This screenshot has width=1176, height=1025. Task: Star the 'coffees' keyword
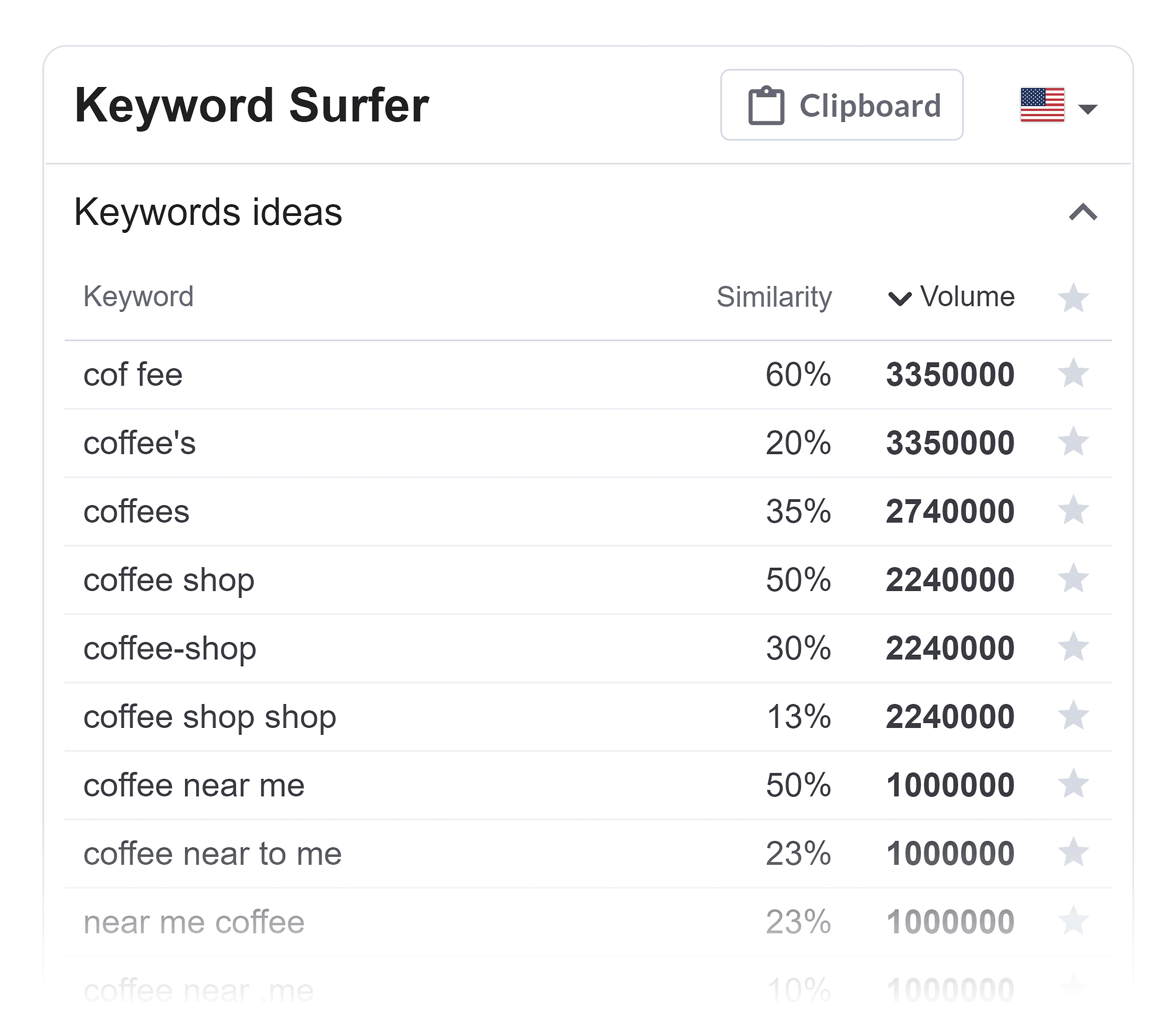coord(1073,509)
